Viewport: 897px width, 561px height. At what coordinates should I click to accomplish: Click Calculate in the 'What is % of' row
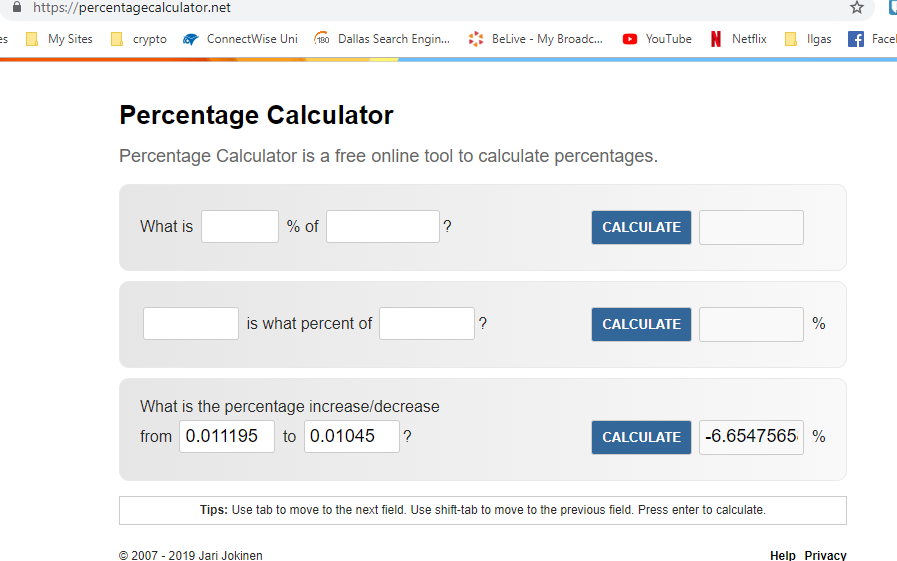[641, 227]
